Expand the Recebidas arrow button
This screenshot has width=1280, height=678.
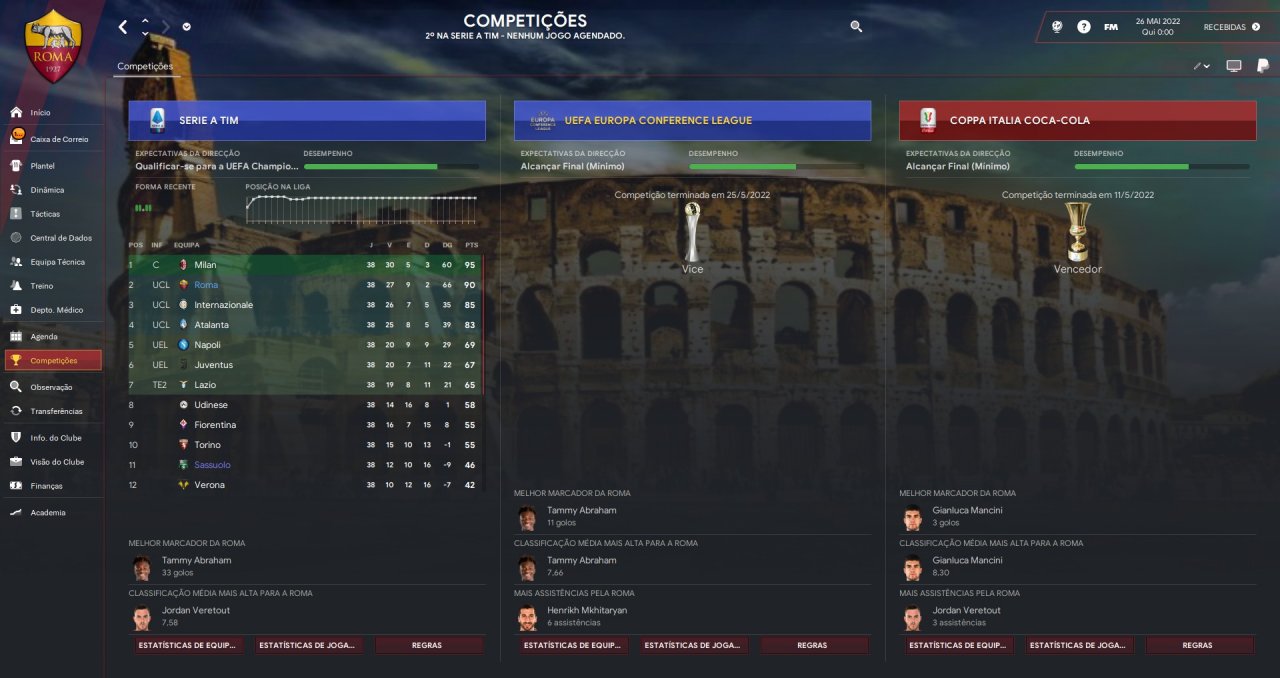pos(1256,27)
